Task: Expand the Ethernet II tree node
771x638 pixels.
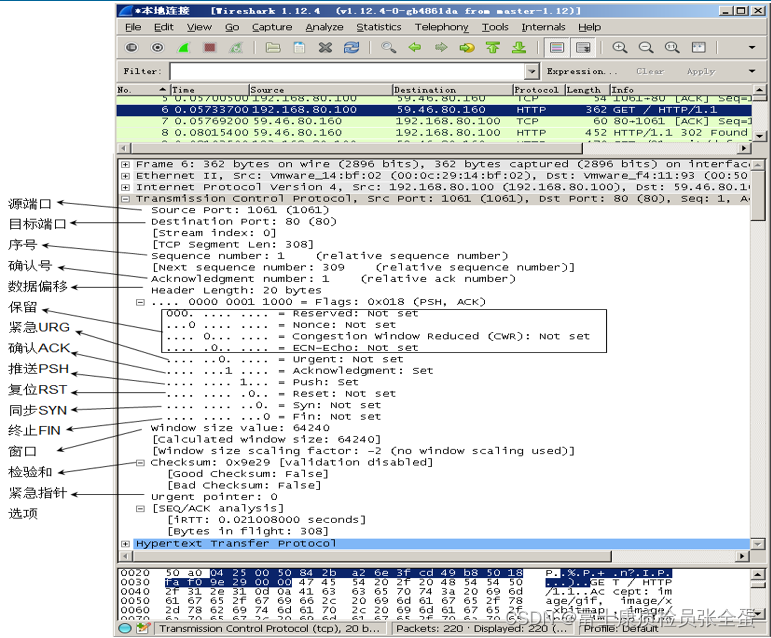Action: pos(125,175)
